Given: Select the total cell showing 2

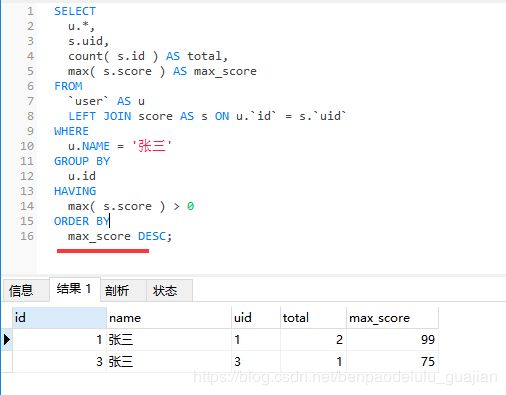Looking at the screenshot, I should click(x=313, y=340).
